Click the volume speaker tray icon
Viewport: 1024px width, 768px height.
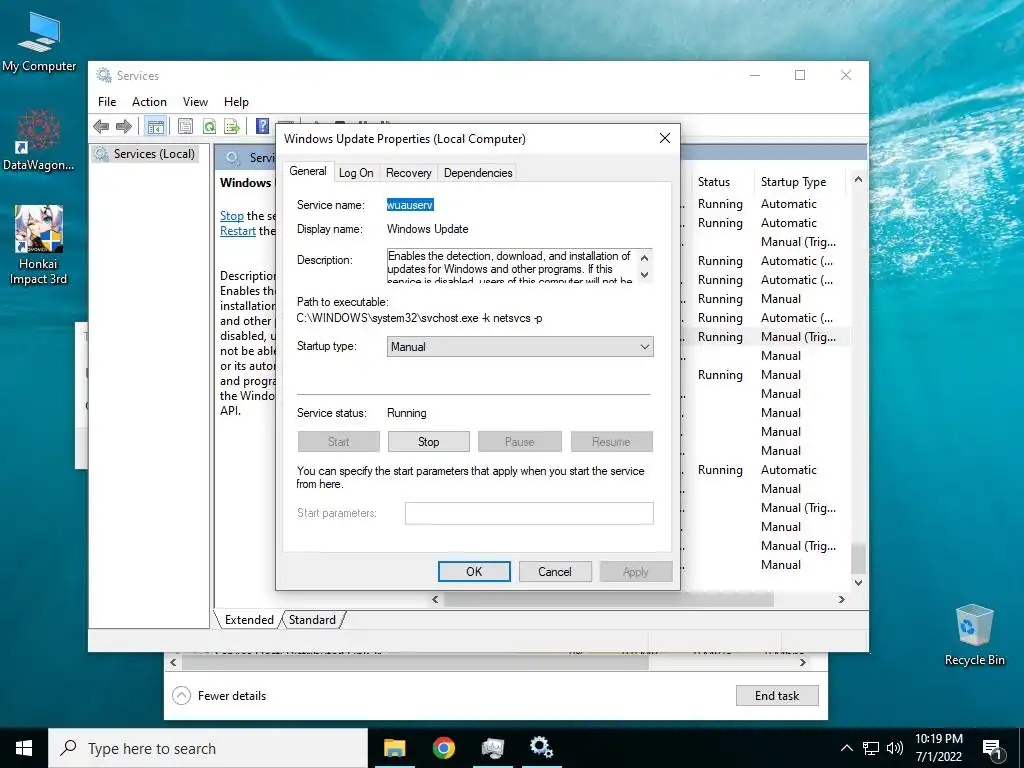895,748
